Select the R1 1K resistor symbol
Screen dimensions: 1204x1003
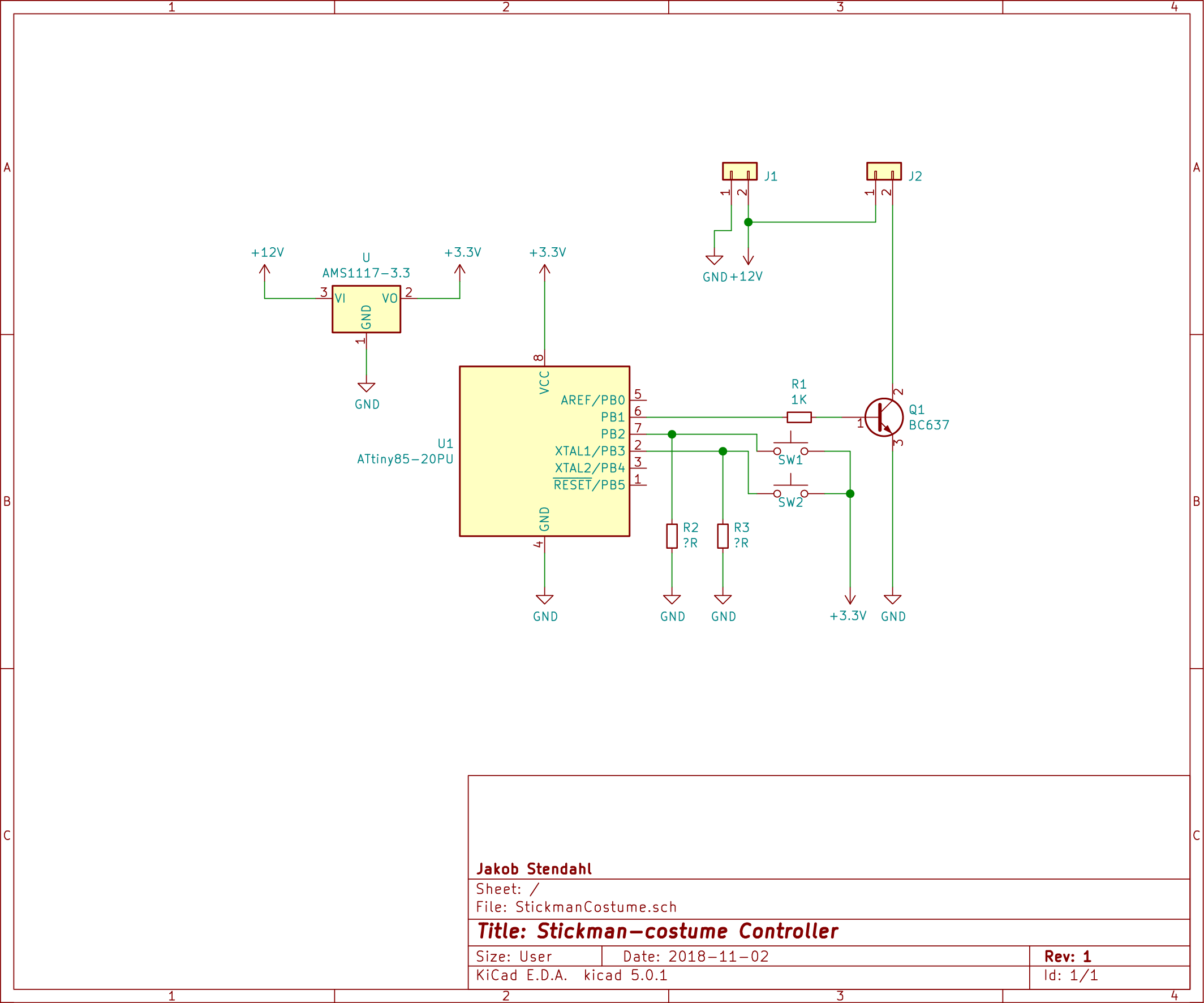(x=799, y=417)
